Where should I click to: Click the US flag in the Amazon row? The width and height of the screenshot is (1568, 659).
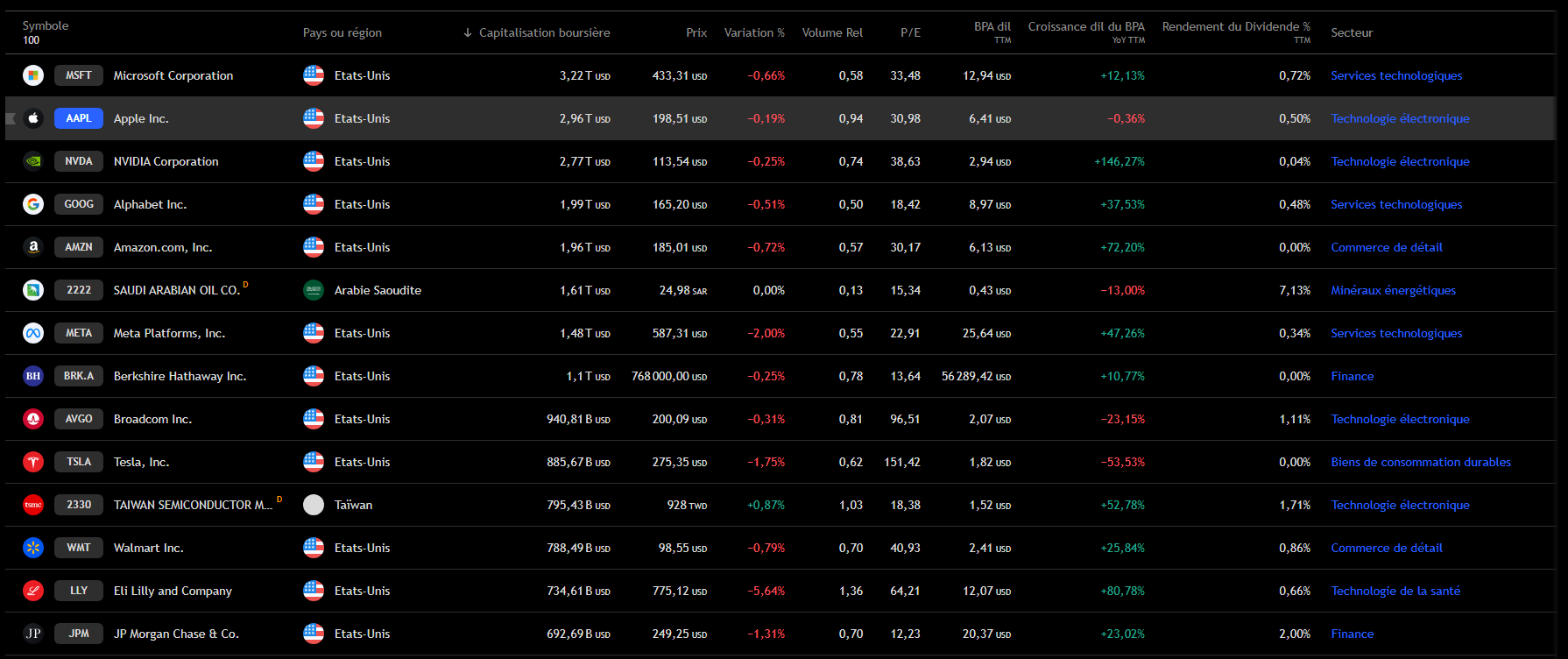click(314, 247)
